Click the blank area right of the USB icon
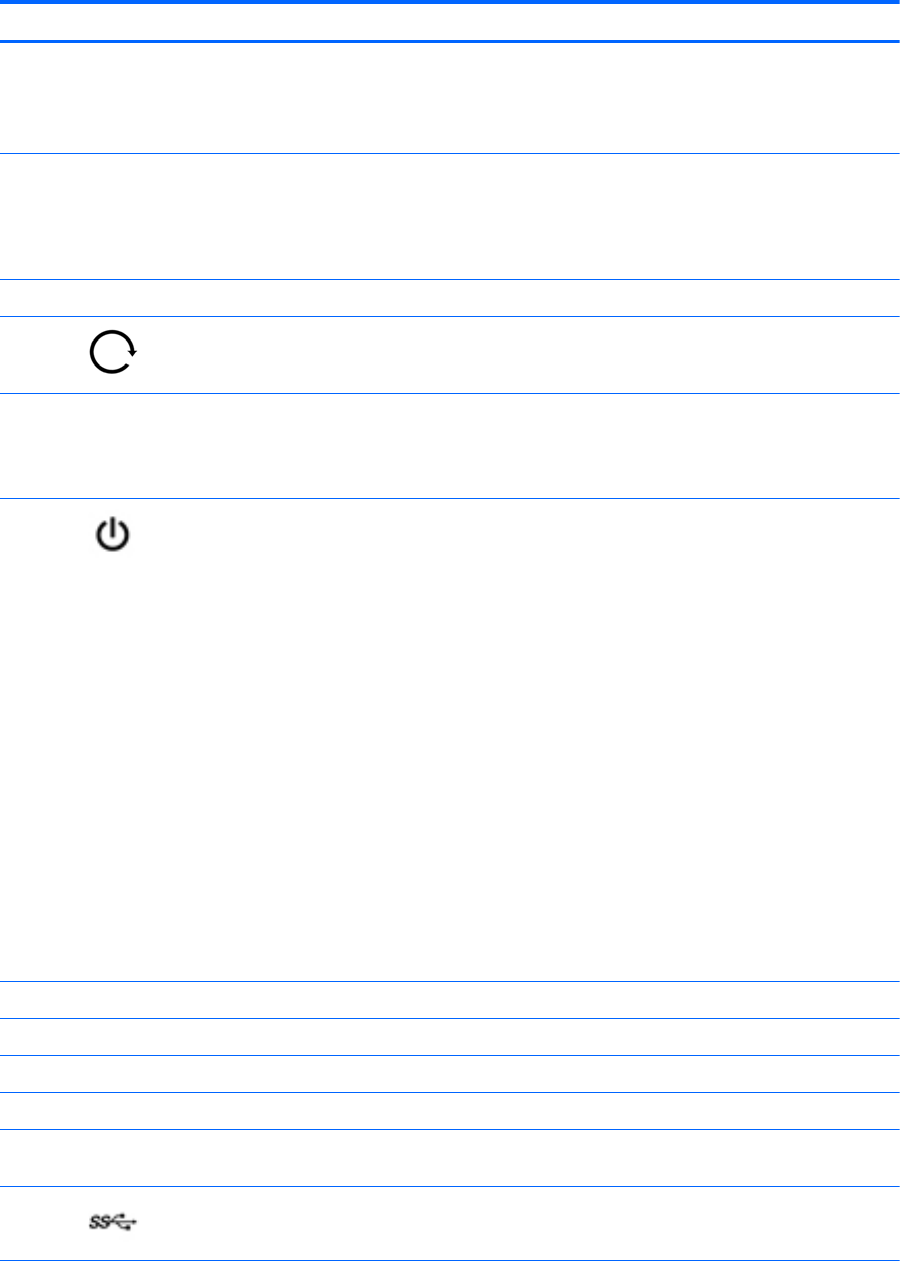 click(500, 1222)
